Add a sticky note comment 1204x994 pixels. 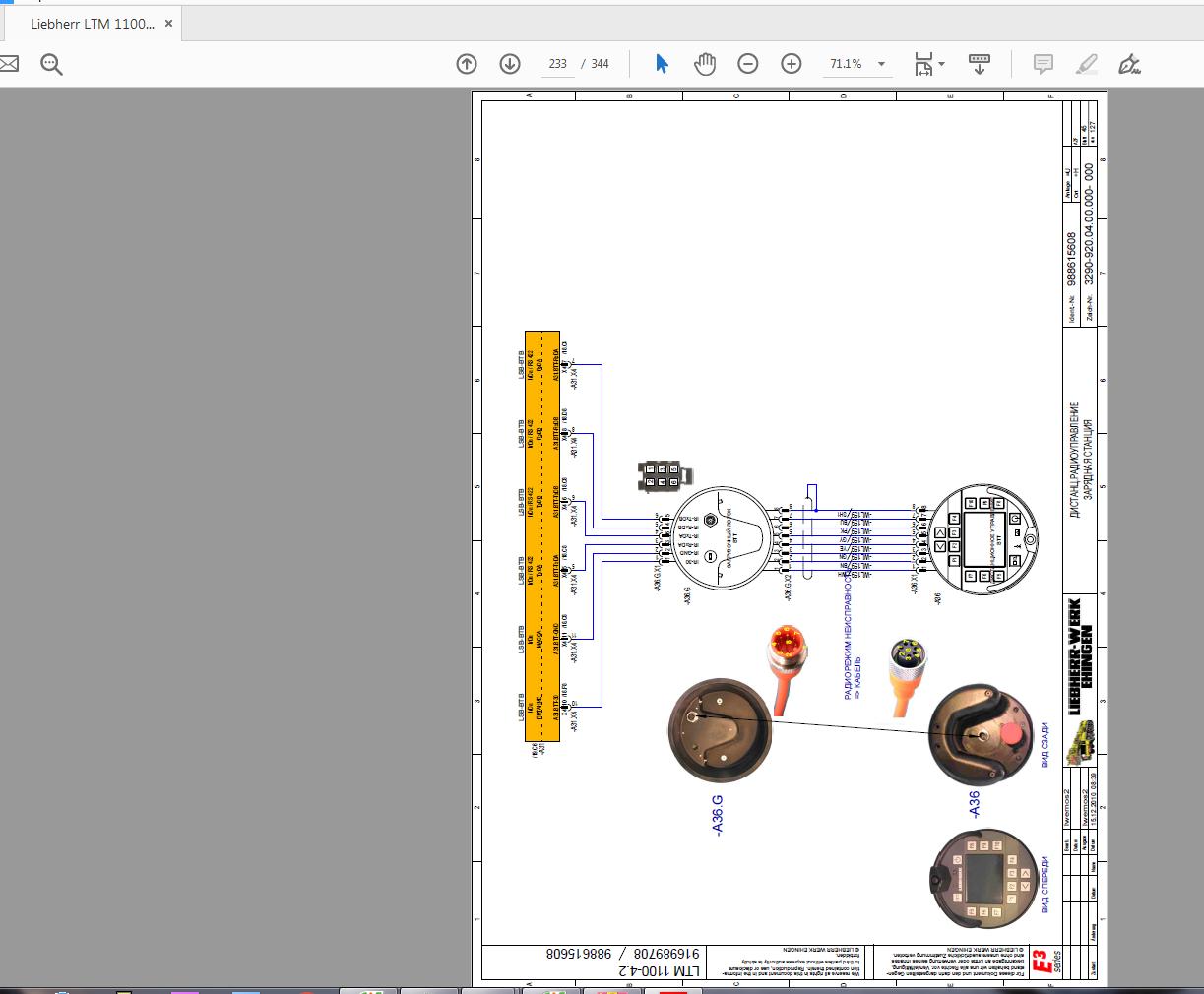tap(1042, 63)
